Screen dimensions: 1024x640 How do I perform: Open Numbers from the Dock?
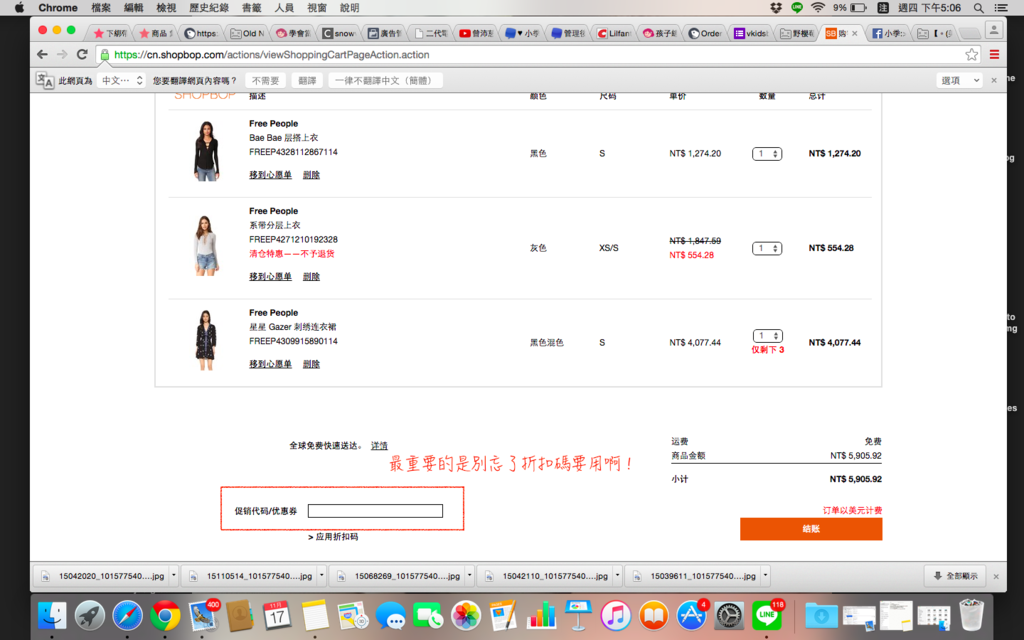point(541,615)
